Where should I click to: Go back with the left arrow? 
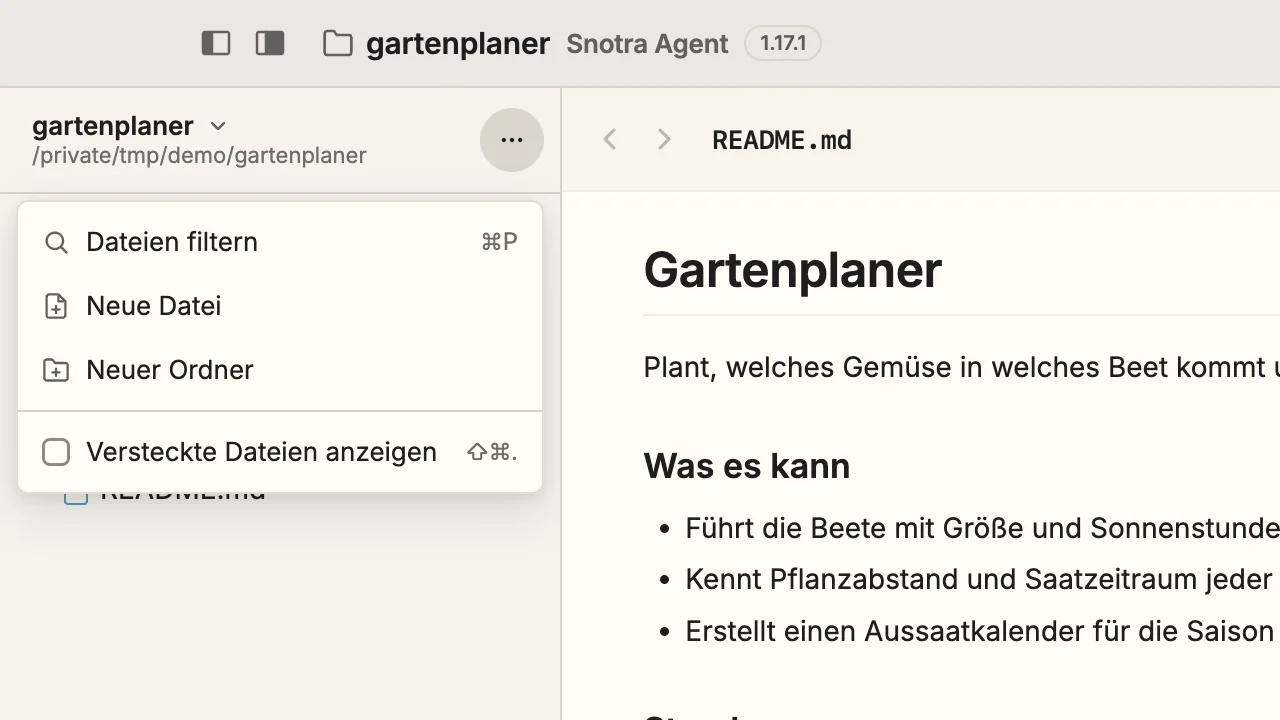tap(610, 140)
